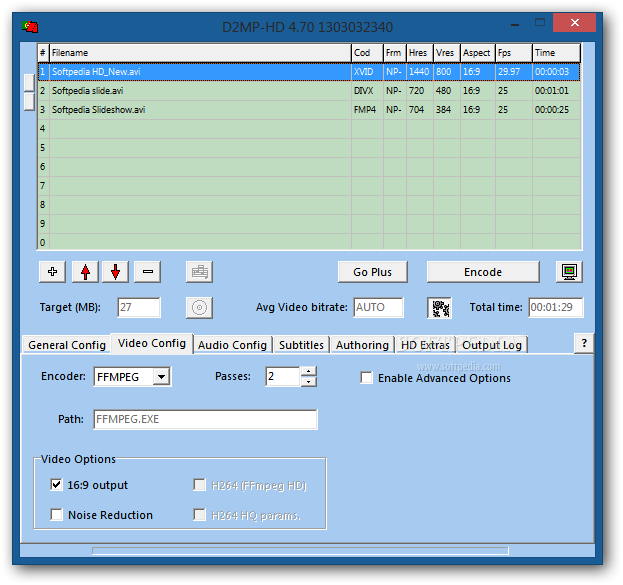Decrease the Passes value with down arrow
The height and width of the screenshot is (585, 623).
[x=309, y=382]
